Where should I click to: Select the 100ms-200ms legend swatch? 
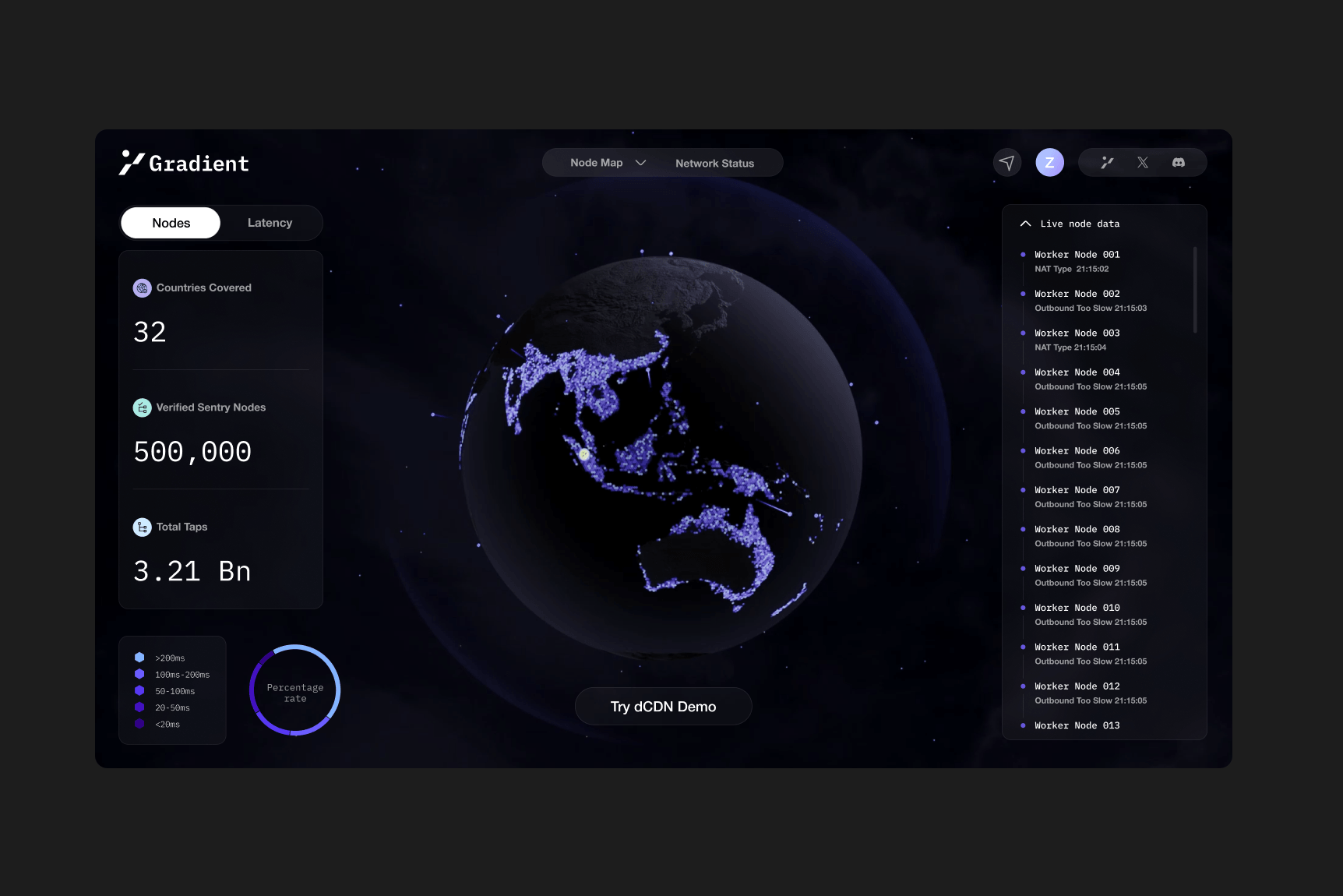coord(139,674)
